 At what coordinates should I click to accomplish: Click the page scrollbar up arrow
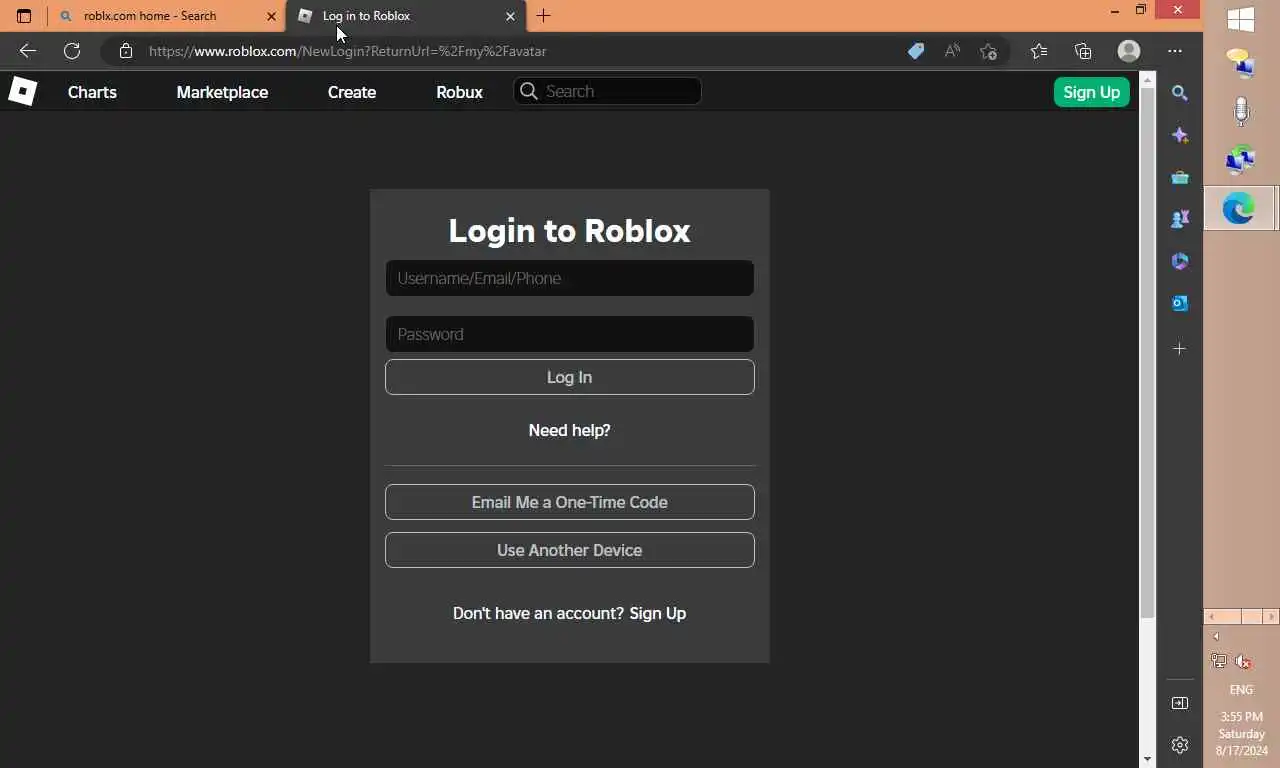click(x=1148, y=80)
